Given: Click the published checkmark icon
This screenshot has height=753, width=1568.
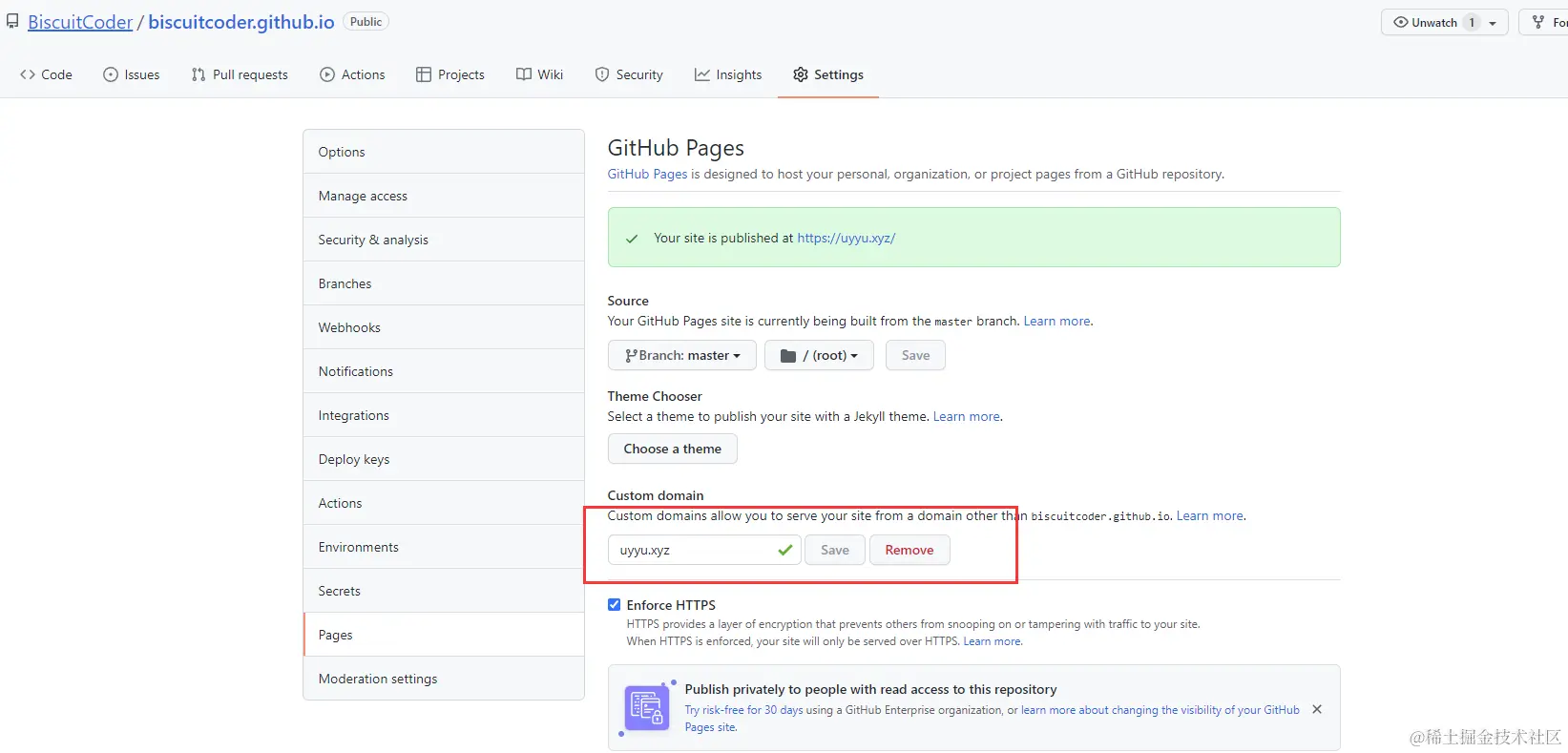Looking at the screenshot, I should [x=631, y=239].
